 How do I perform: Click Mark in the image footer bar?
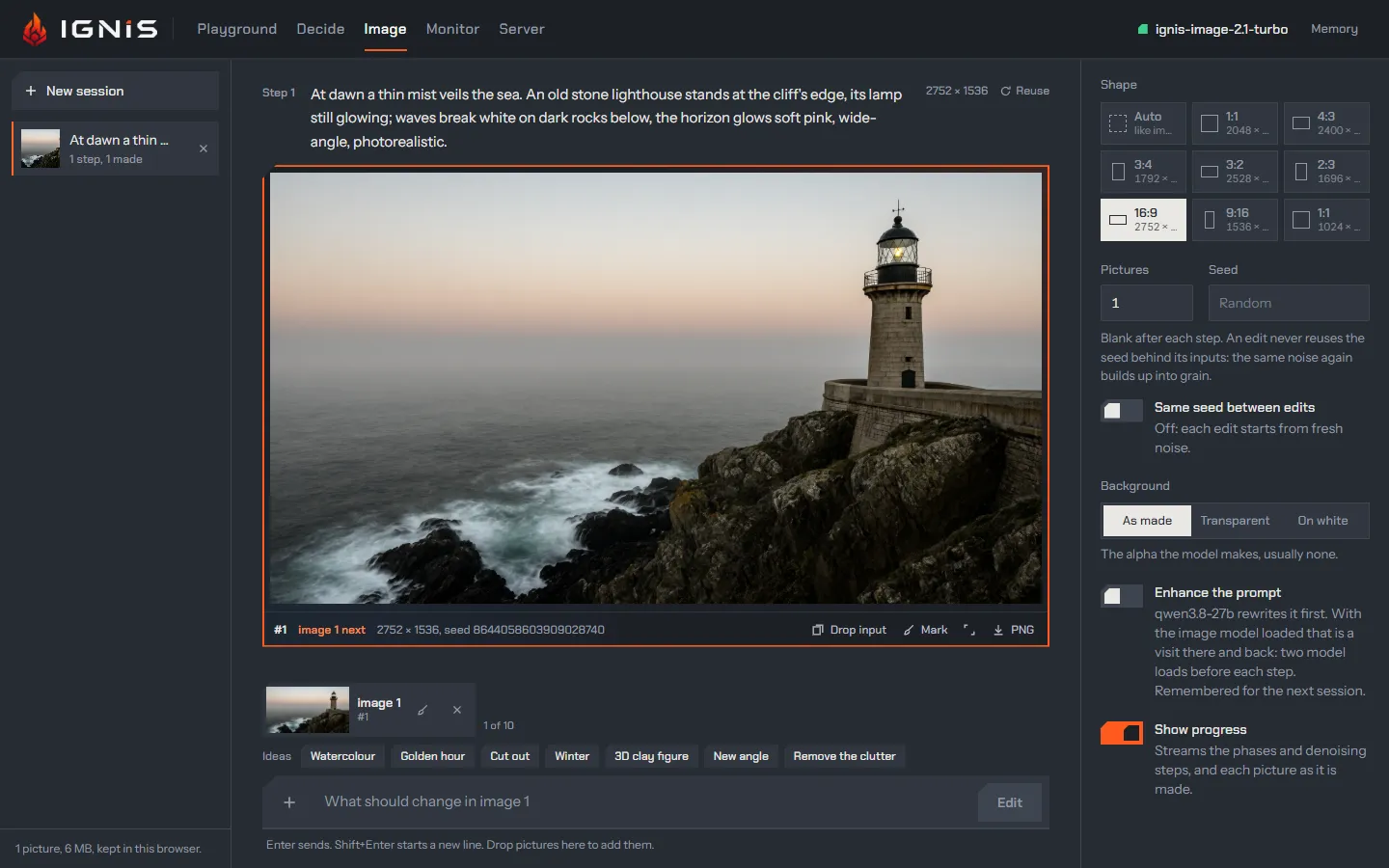[x=925, y=630]
